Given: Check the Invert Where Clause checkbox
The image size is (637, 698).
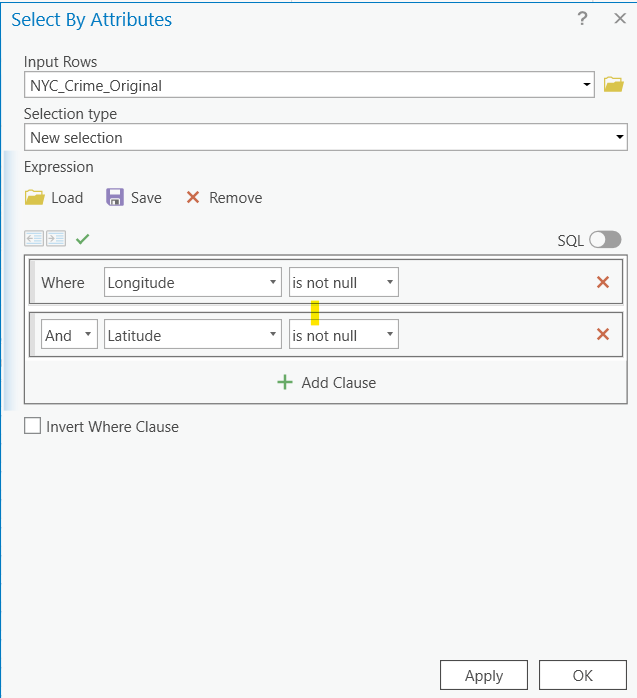Looking at the screenshot, I should click(x=34, y=426).
